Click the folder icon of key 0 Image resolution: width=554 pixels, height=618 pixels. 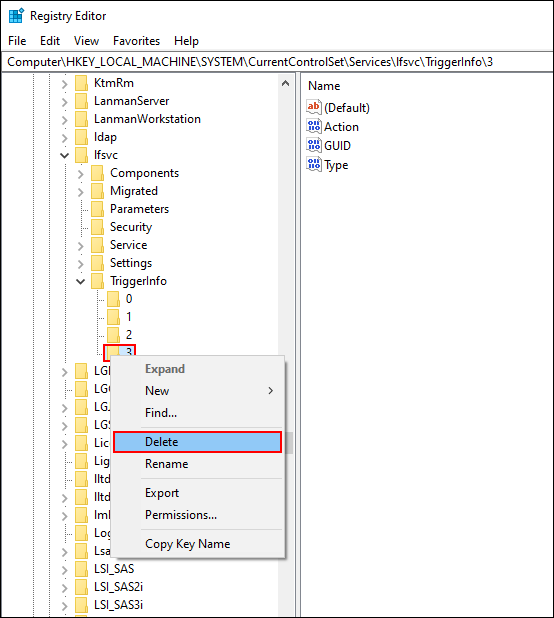(x=113, y=299)
